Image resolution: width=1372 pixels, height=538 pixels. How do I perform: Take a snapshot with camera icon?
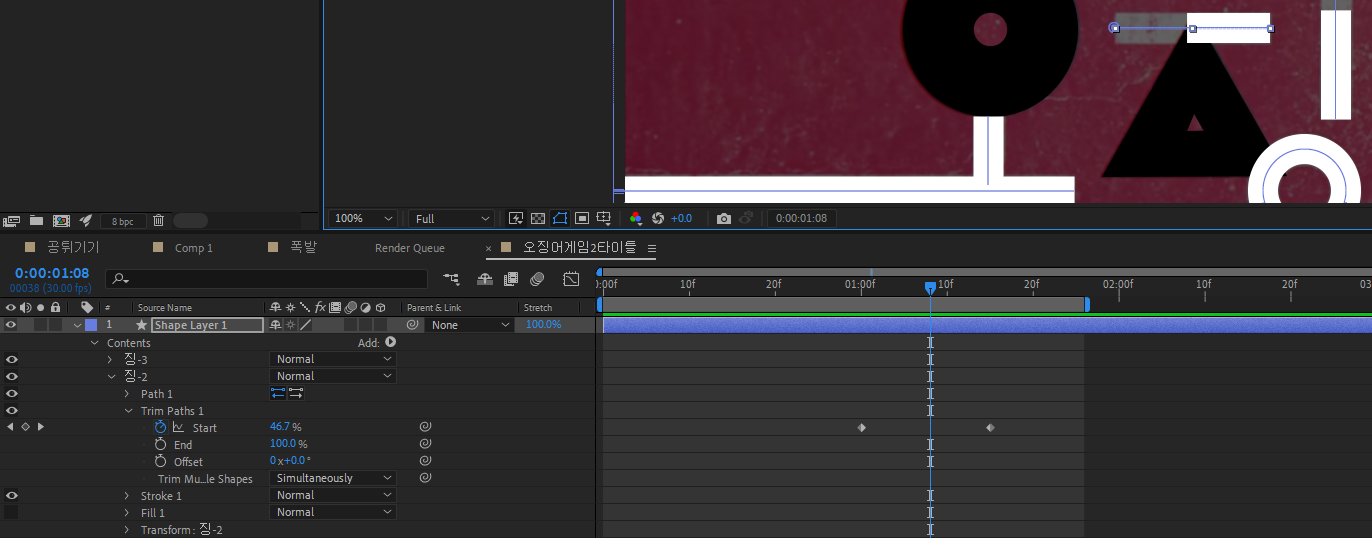pyautogui.click(x=724, y=218)
